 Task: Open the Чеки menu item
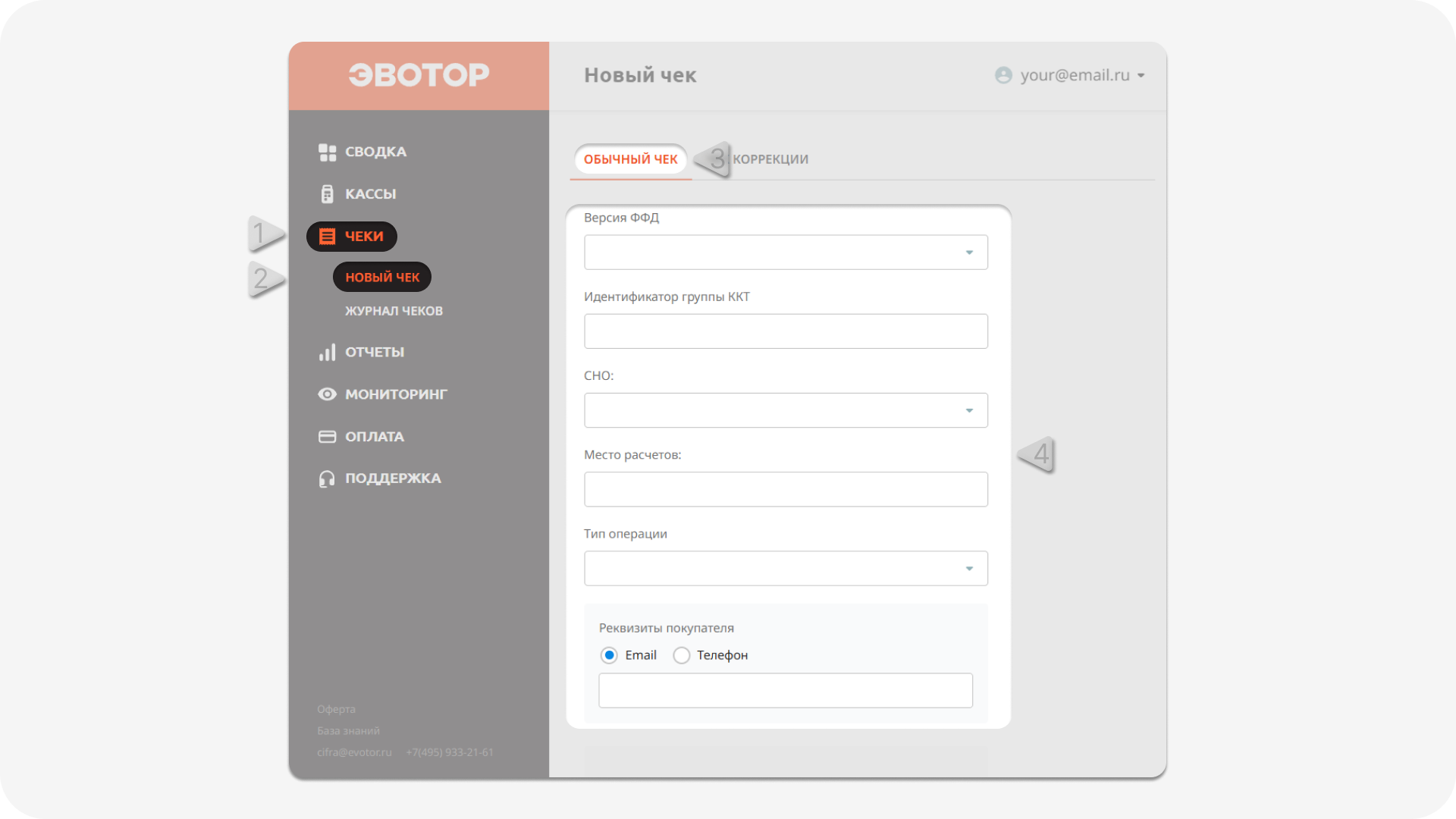(x=352, y=237)
